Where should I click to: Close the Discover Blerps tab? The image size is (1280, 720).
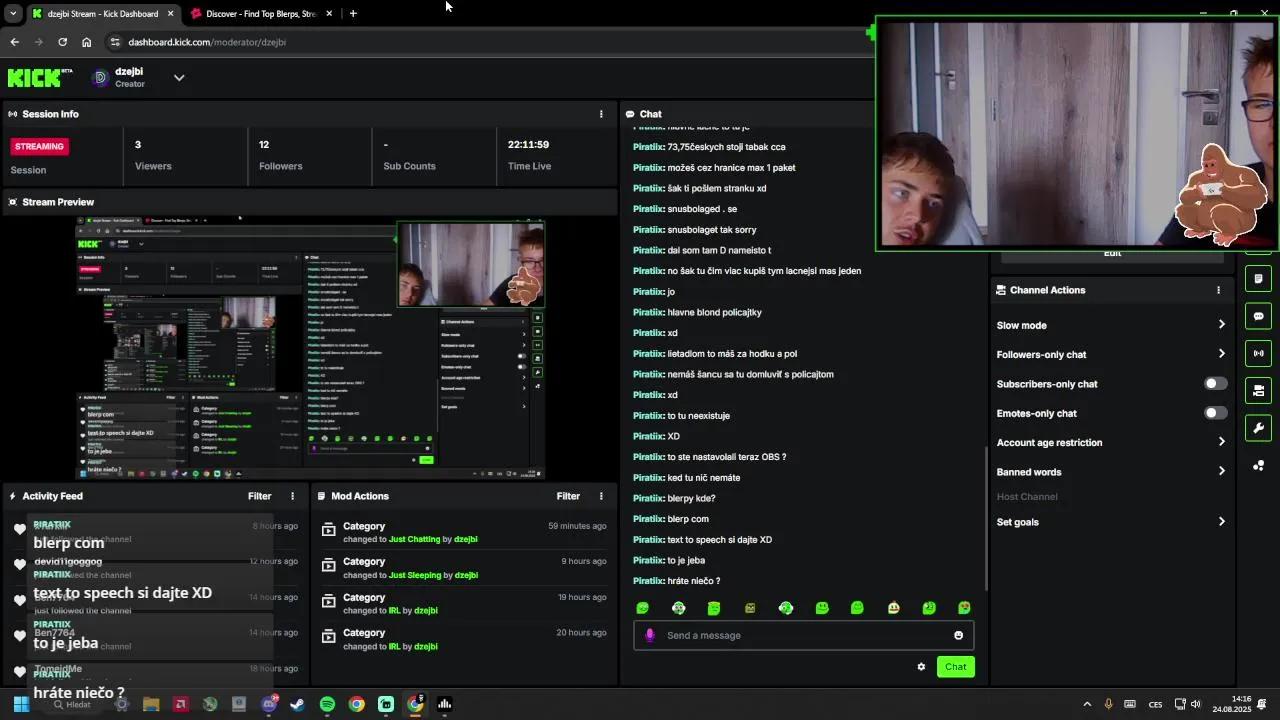tap(329, 14)
